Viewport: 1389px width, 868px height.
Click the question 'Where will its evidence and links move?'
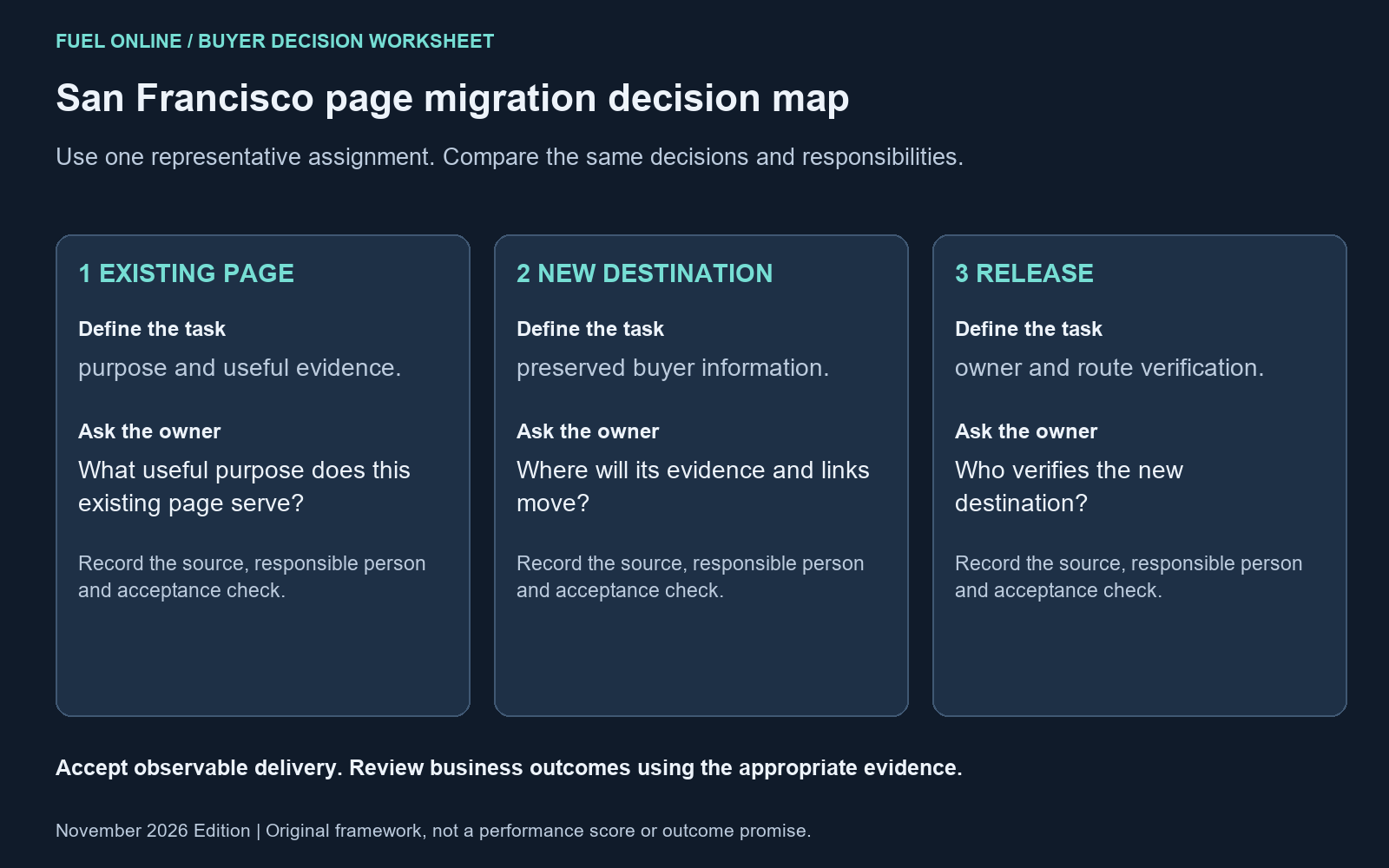(693, 487)
